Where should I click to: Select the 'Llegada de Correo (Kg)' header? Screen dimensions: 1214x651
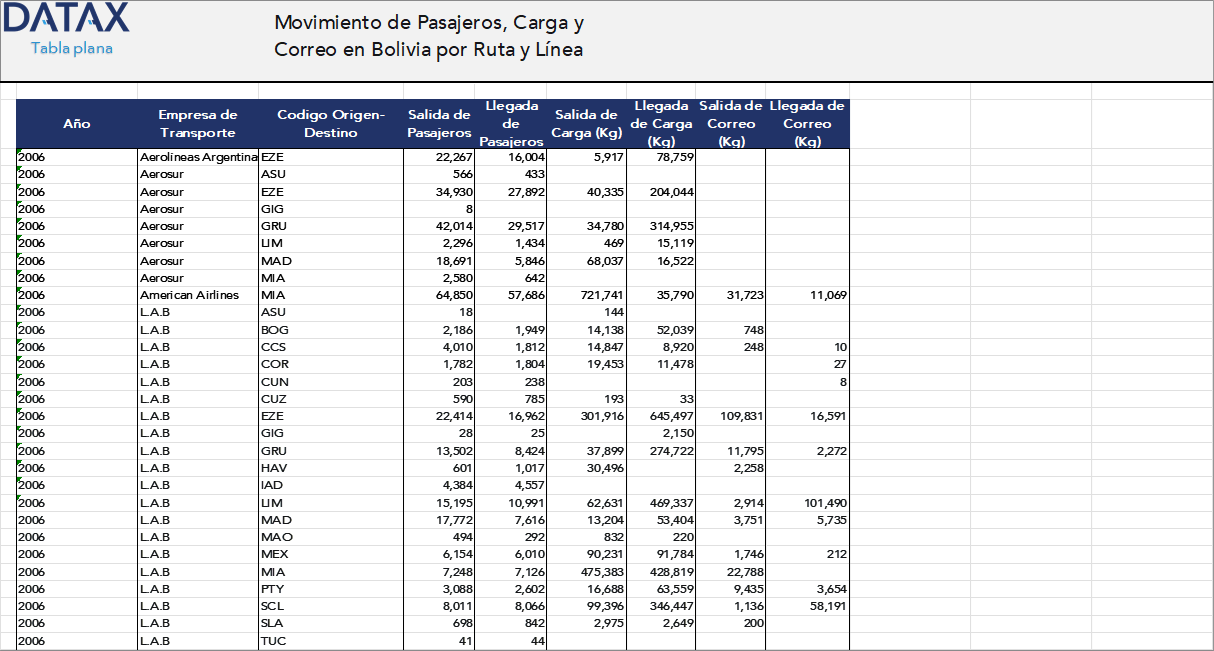807,123
